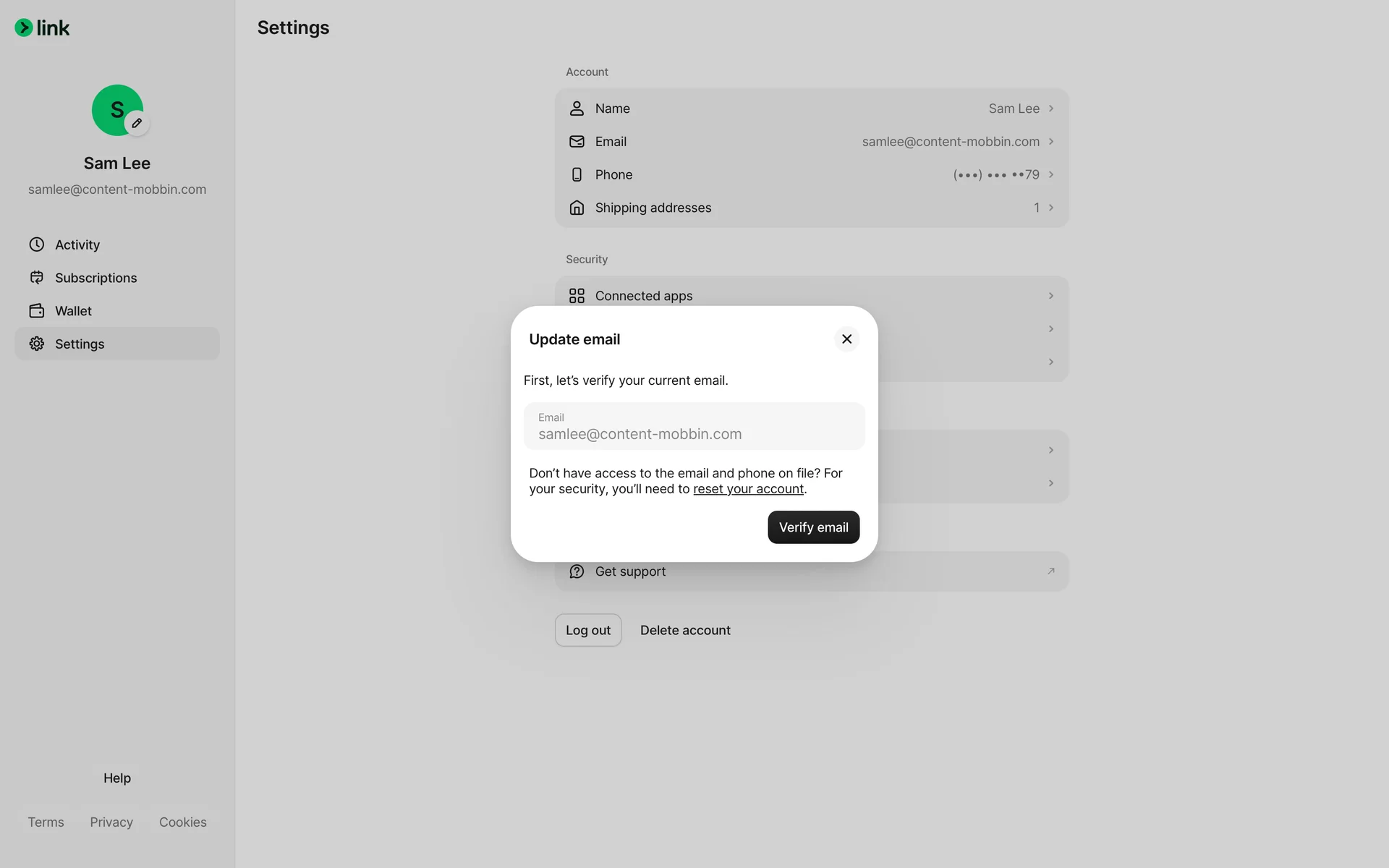Click the Wallet icon in the sidebar
The height and width of the screenshot is (868, 1389).
click(37, 311)
